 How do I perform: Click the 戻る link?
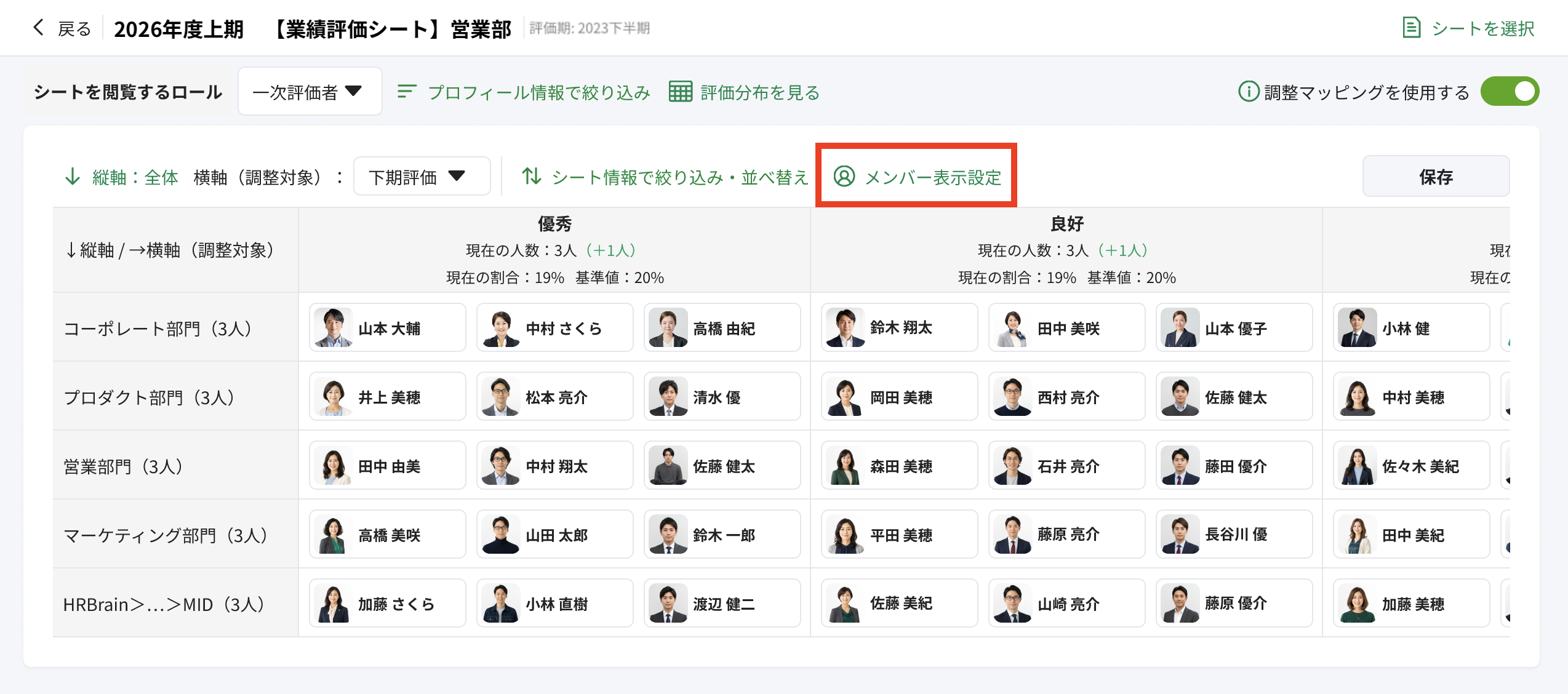tap(74, 28)
